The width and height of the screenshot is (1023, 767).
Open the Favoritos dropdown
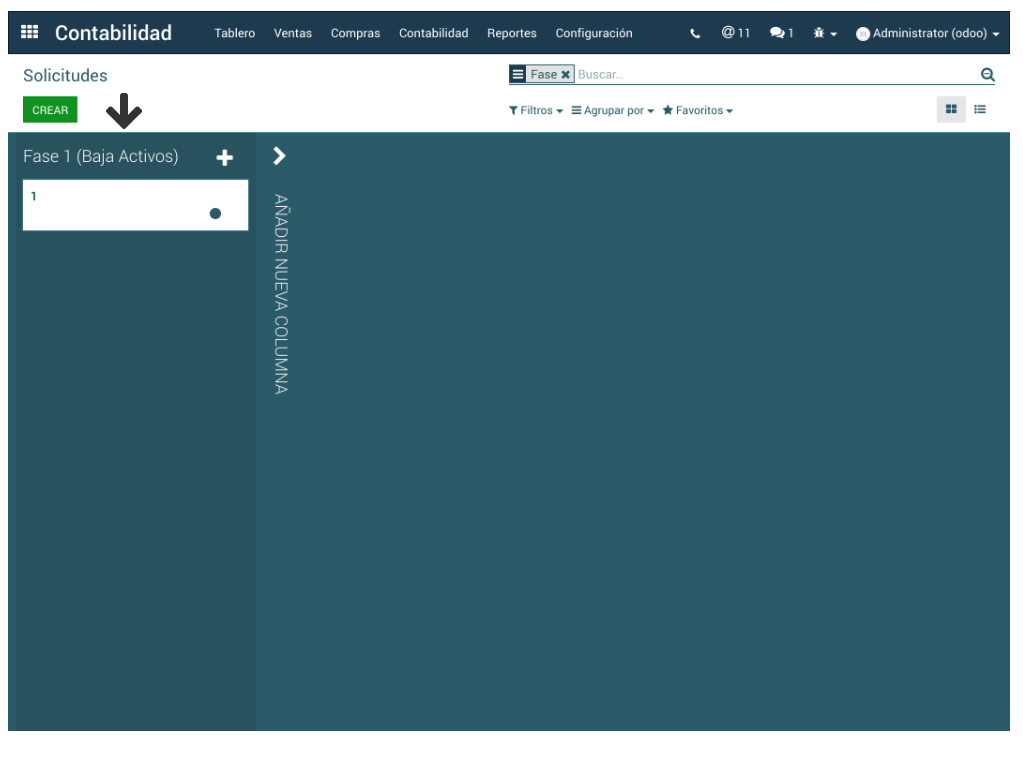point(697,111)
